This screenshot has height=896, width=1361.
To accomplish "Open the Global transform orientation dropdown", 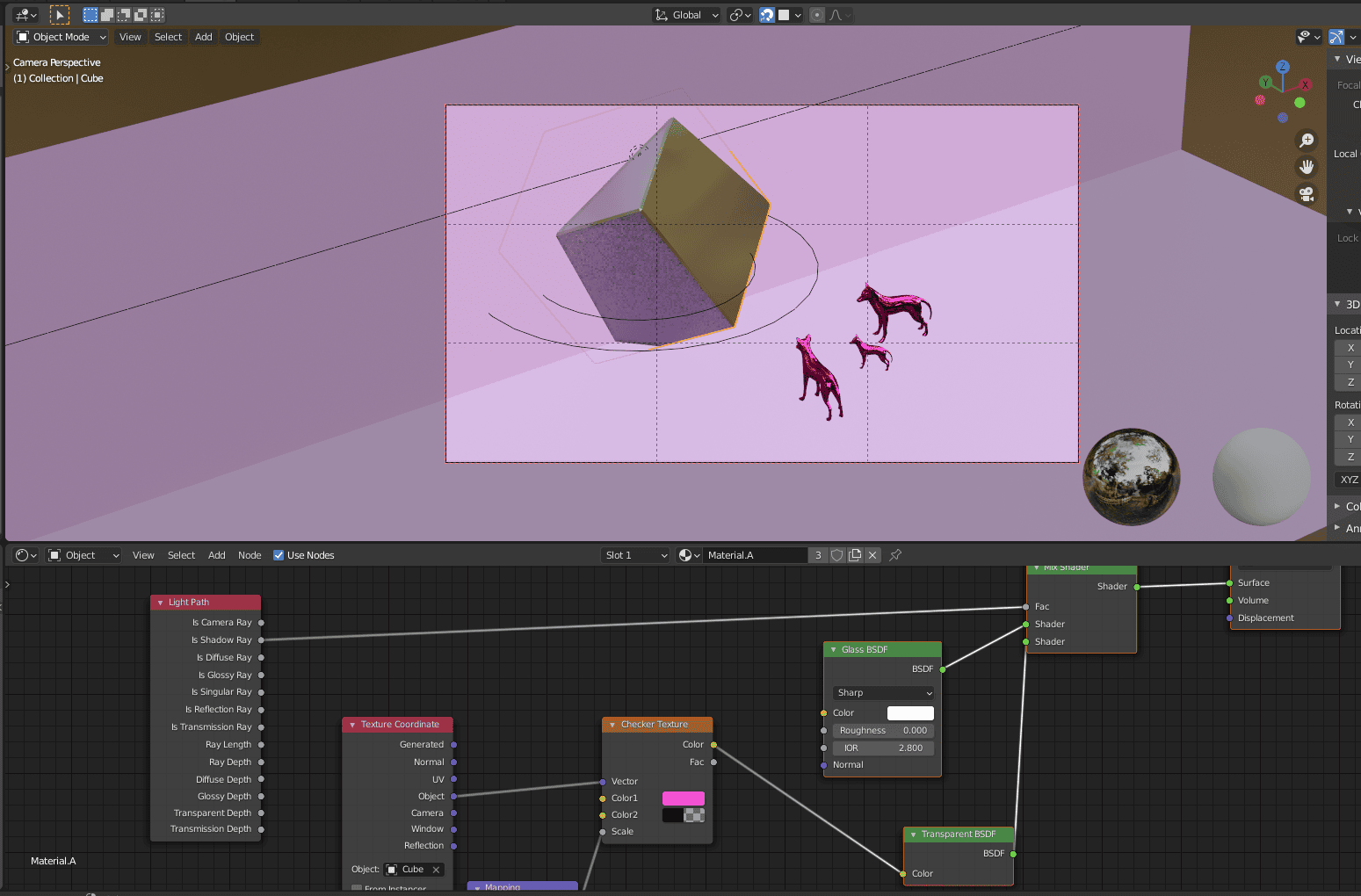I will (x=687, y=15).
